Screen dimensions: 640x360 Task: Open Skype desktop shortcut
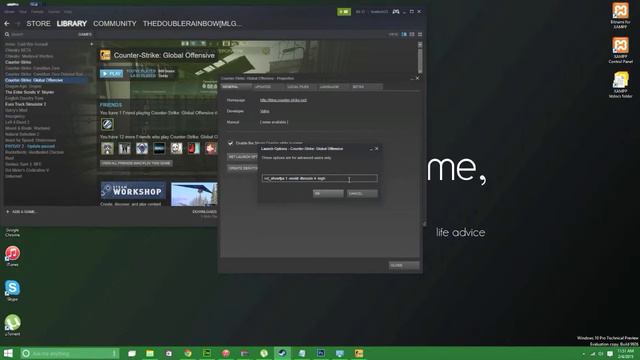click(x=12, y=291)
